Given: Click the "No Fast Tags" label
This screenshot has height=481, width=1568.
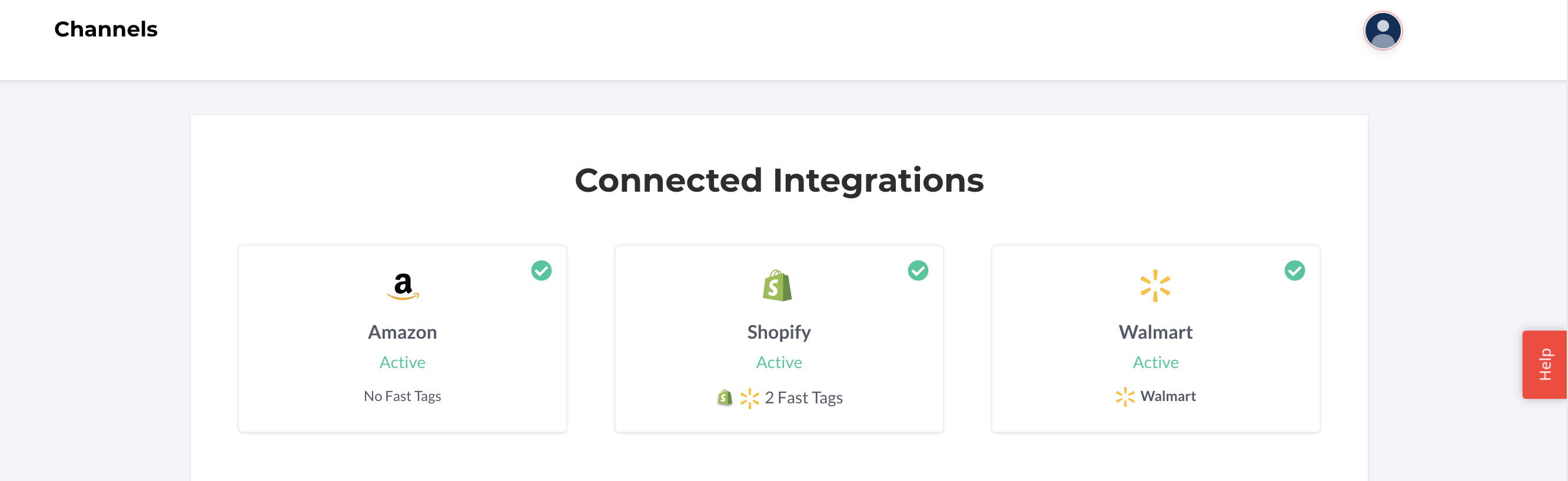Looking at the screenshot, I should tap(403, 396).
